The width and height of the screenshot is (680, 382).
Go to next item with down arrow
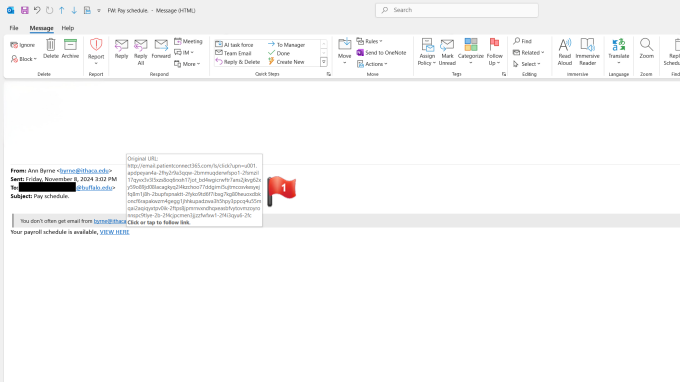point(74,10)
